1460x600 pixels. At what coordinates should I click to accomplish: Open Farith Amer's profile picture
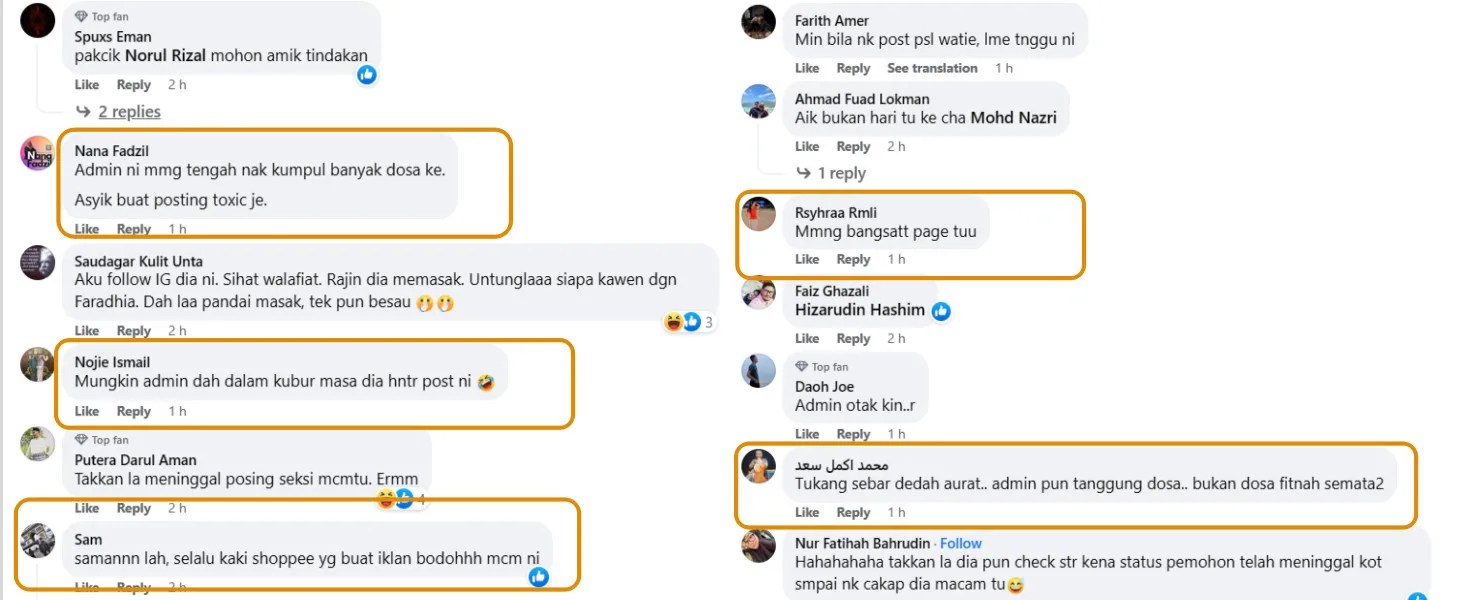click(x=758, y=22)
